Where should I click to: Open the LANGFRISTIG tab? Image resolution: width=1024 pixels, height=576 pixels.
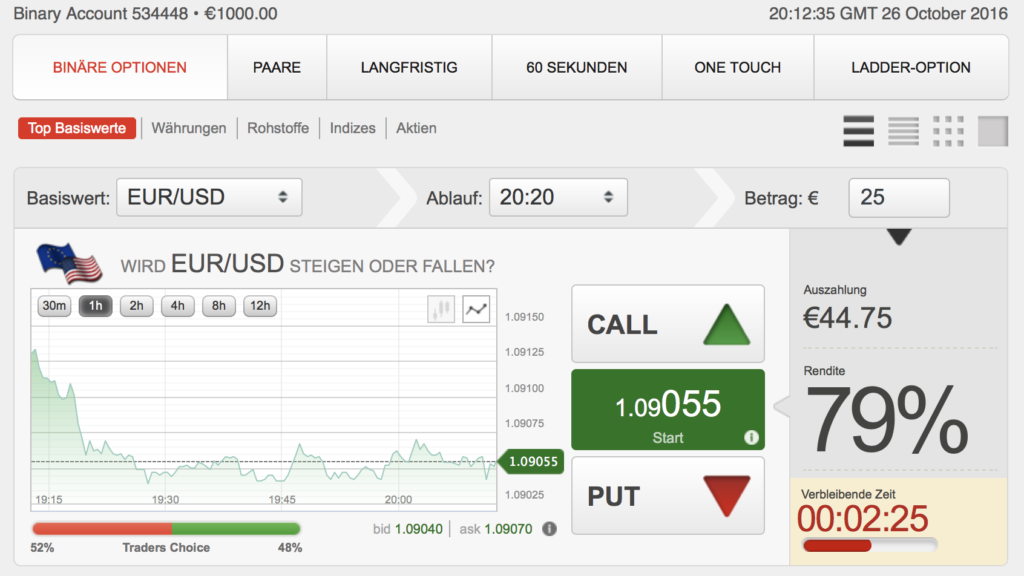(x=409, y=67)
